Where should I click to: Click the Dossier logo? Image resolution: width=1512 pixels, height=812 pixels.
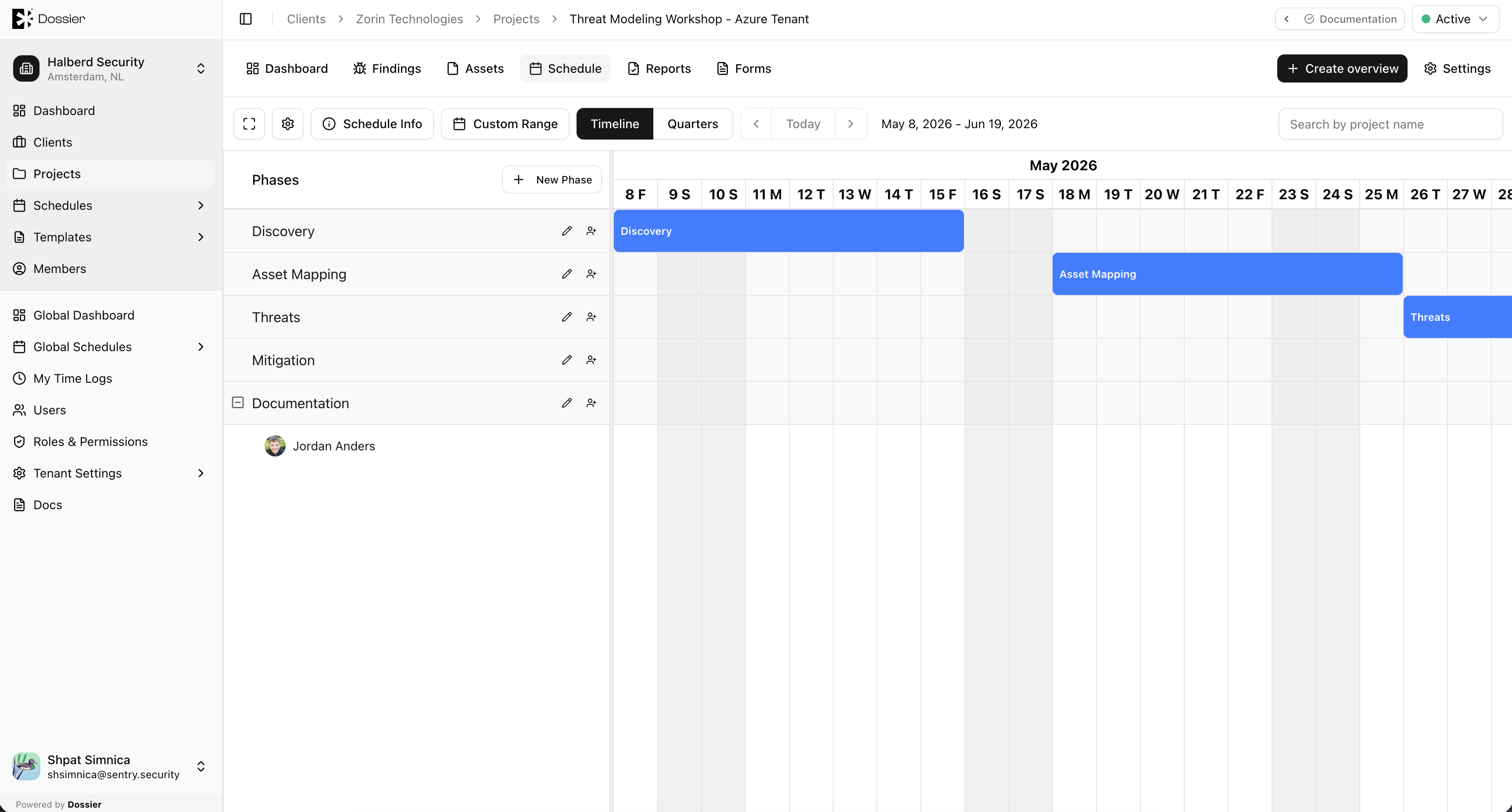tap(49, 19)
